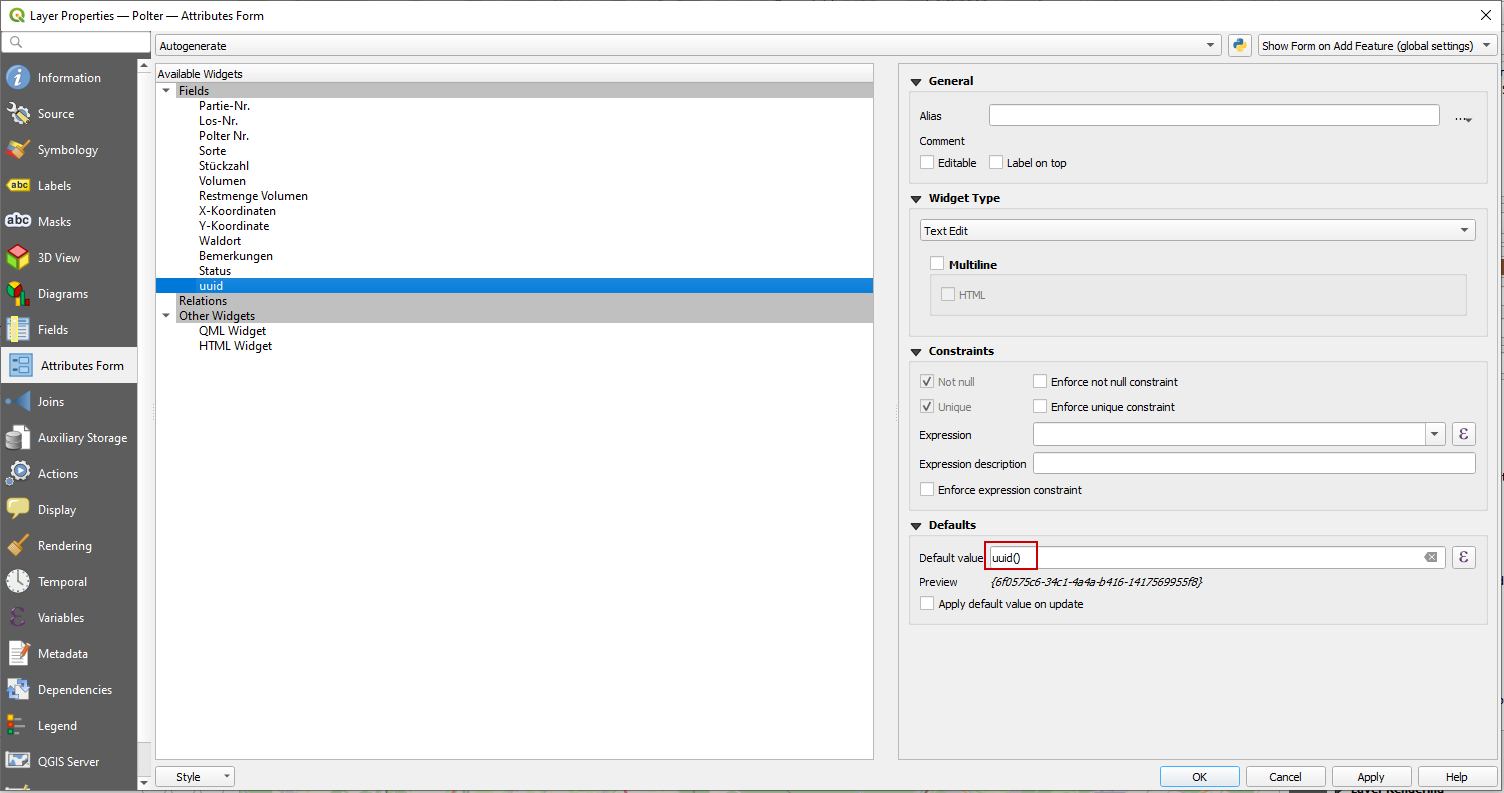The image size is (1504, 793).
Task: Open expression builder for default value
Action: pos(1464,558)
